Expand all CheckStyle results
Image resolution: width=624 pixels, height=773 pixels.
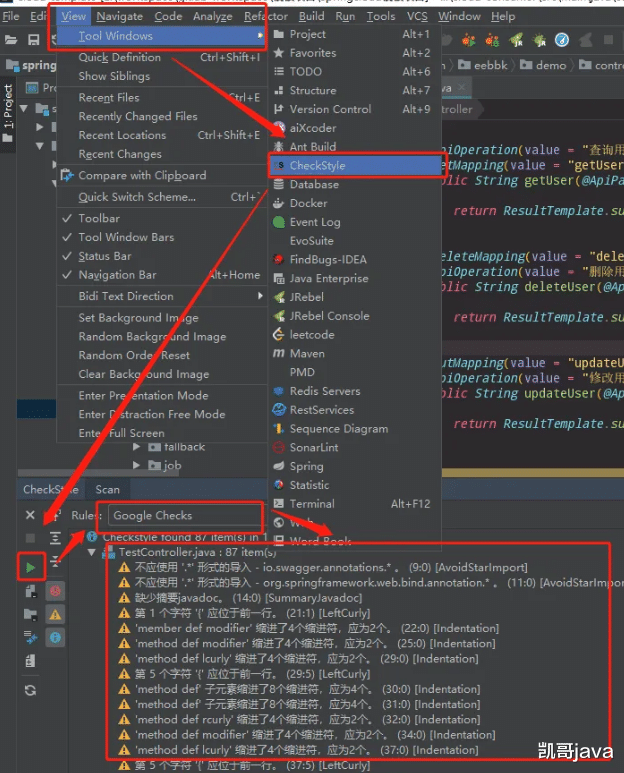tap(55, 538)
